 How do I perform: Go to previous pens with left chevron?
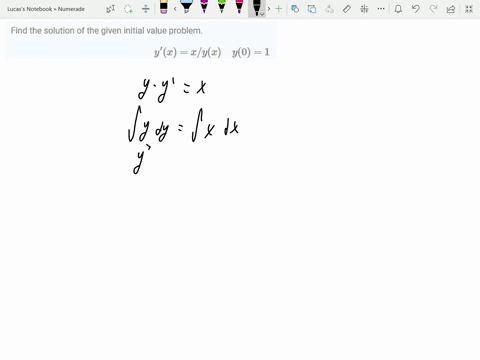(x=175, y=9)
